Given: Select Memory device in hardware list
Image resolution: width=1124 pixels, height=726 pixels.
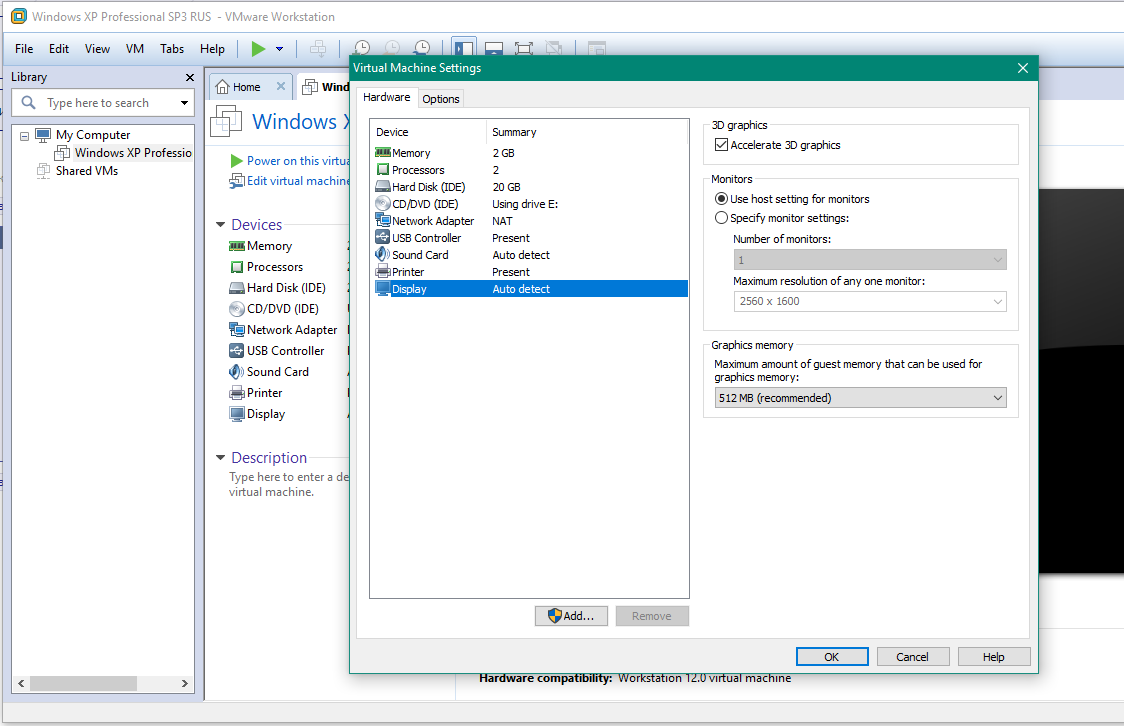Looking at the screenshot, I should (x=411, y=153).
